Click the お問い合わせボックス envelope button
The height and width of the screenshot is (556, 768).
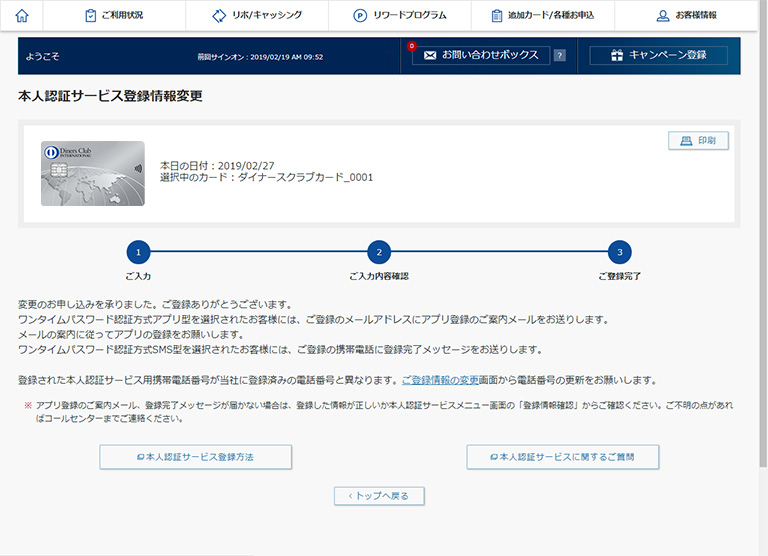tap(481, 55)
